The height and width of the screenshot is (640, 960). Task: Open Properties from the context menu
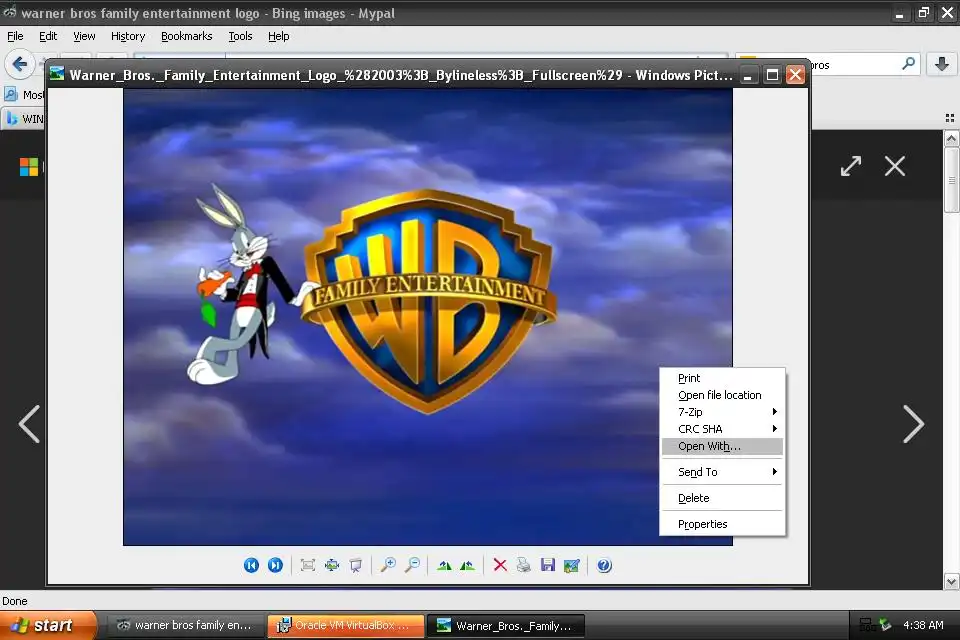(x=722, y=524)
